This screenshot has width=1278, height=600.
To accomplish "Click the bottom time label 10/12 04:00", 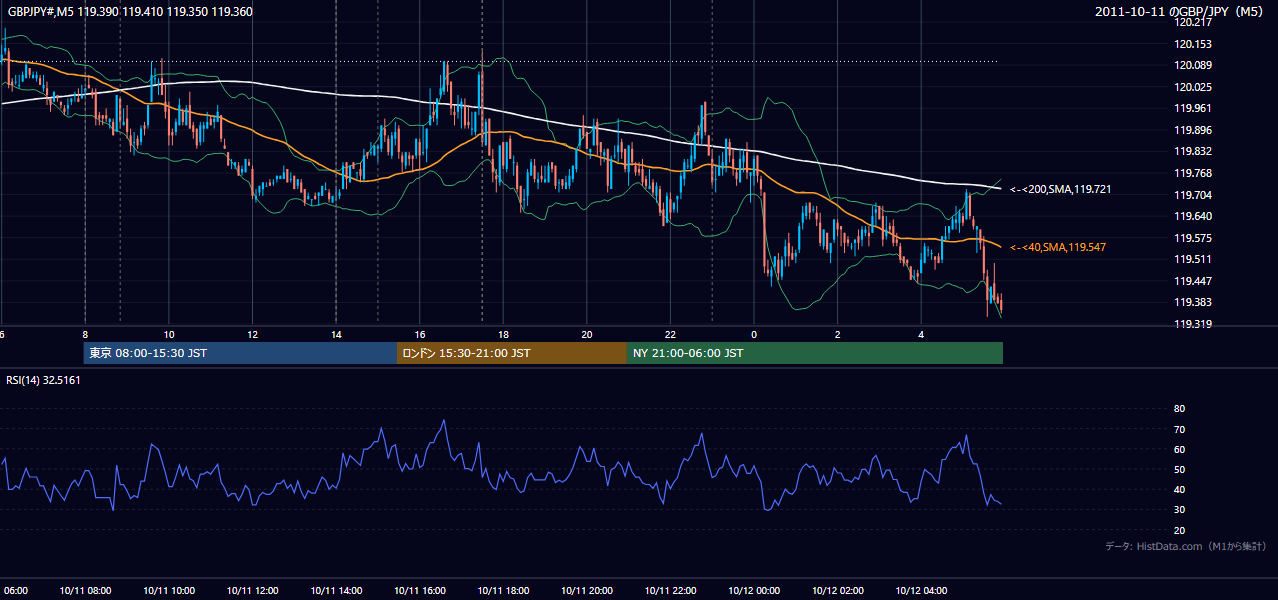I will point(921,591).
